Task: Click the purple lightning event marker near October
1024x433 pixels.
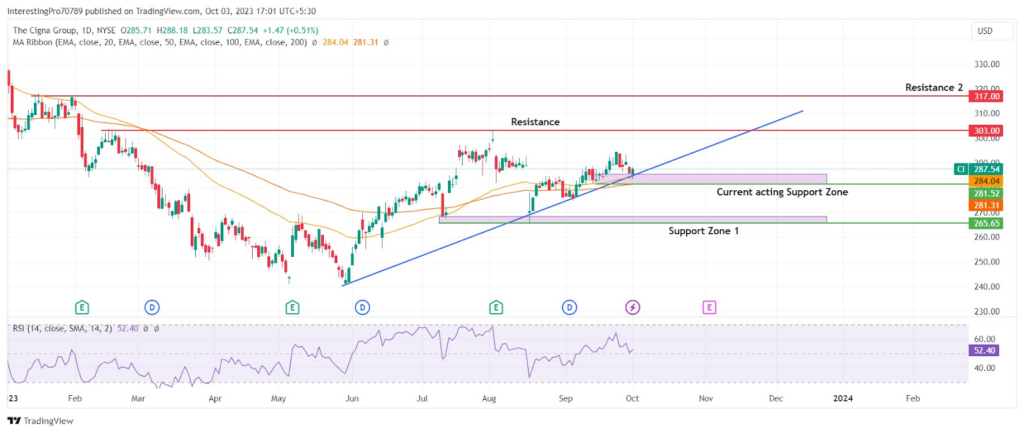Action: coord(632,306)
